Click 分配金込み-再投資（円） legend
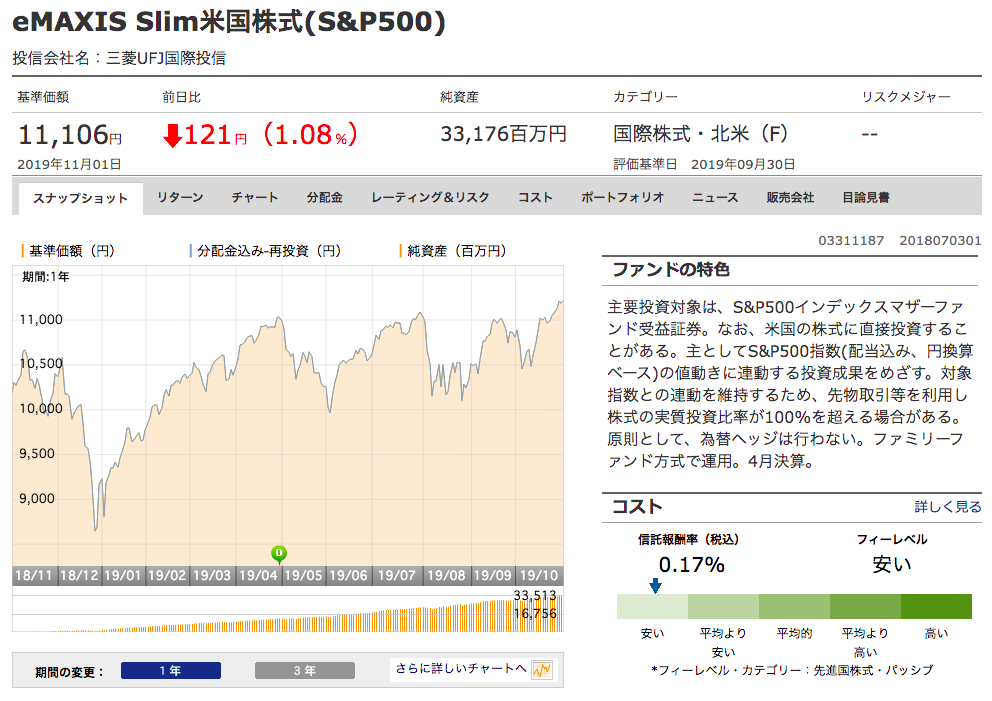This screenshot has height=701, width=992. pos(266,251)
